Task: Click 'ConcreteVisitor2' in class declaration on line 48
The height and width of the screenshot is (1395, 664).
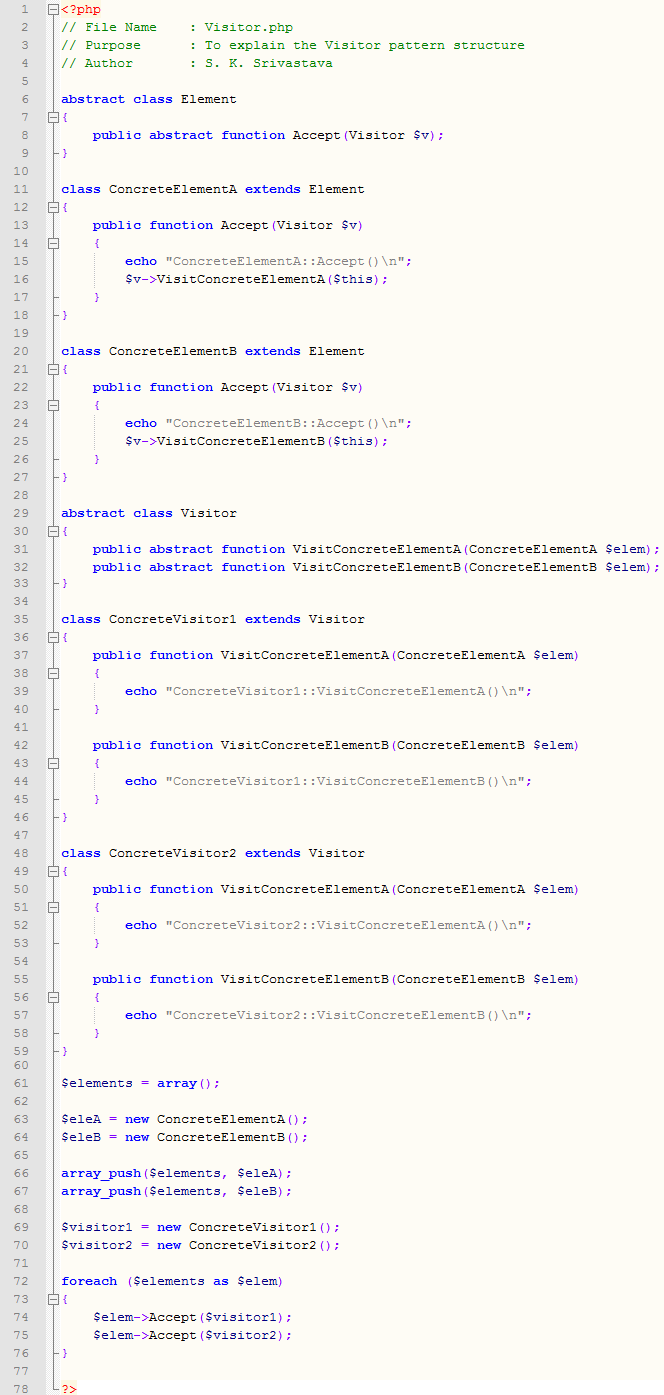Action: click(x=173, y=853)
